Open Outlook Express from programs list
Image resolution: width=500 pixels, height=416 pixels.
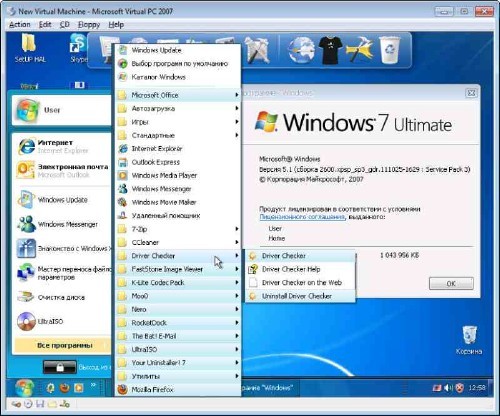coord(178,162)
